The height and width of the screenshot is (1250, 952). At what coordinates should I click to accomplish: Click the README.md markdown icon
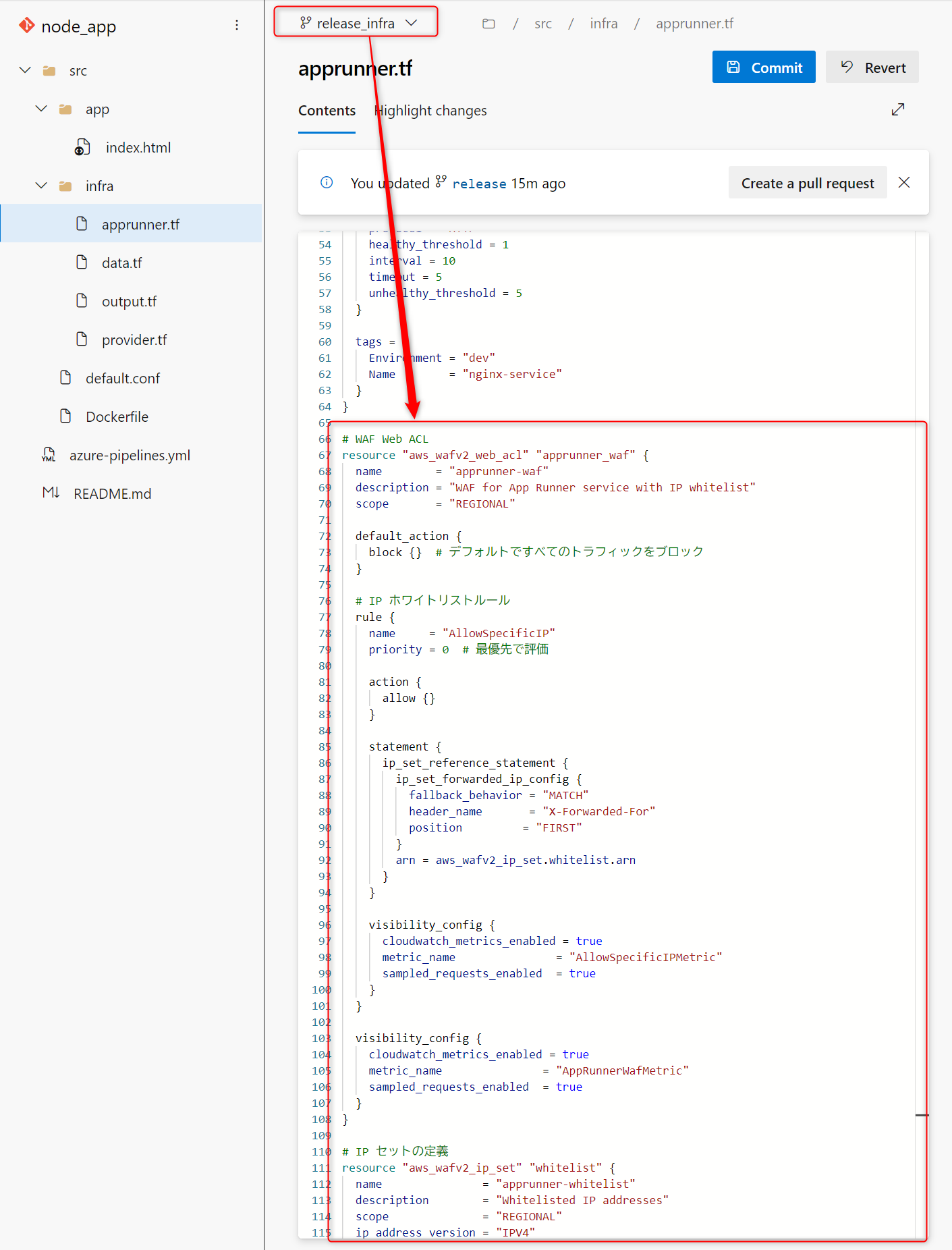(51, 493)
